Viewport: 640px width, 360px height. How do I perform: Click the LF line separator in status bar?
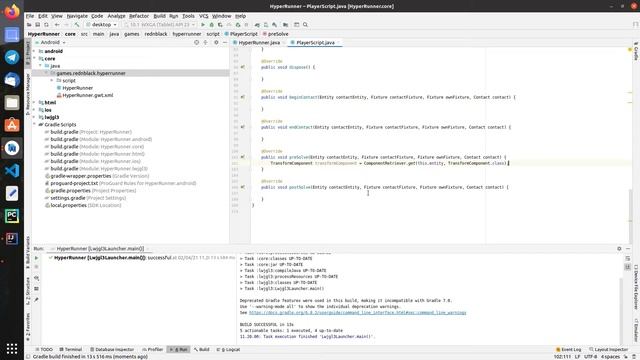pyautogui.click(x=578, y=357)
